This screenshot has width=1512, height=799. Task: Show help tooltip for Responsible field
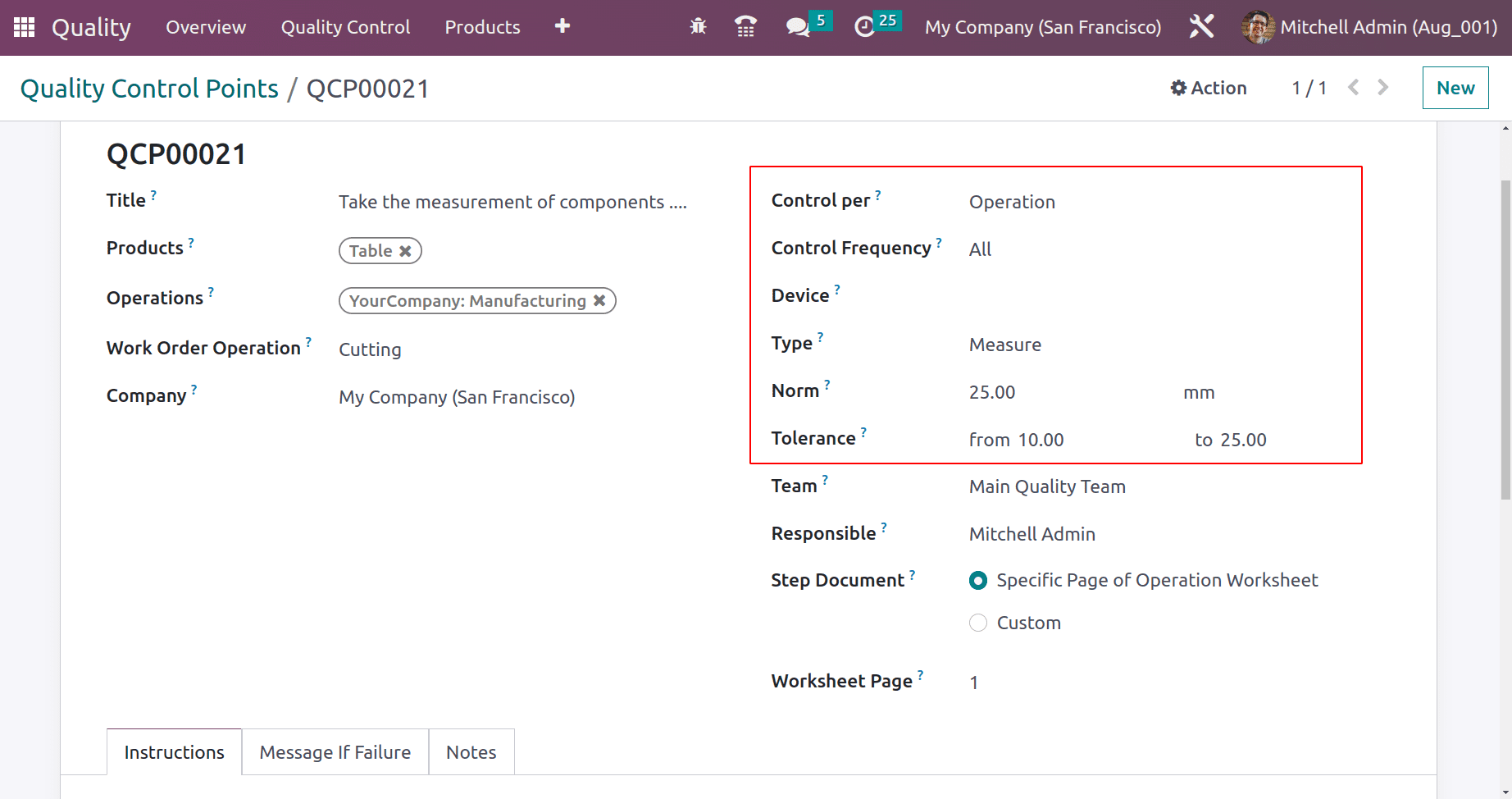point(884,527)
